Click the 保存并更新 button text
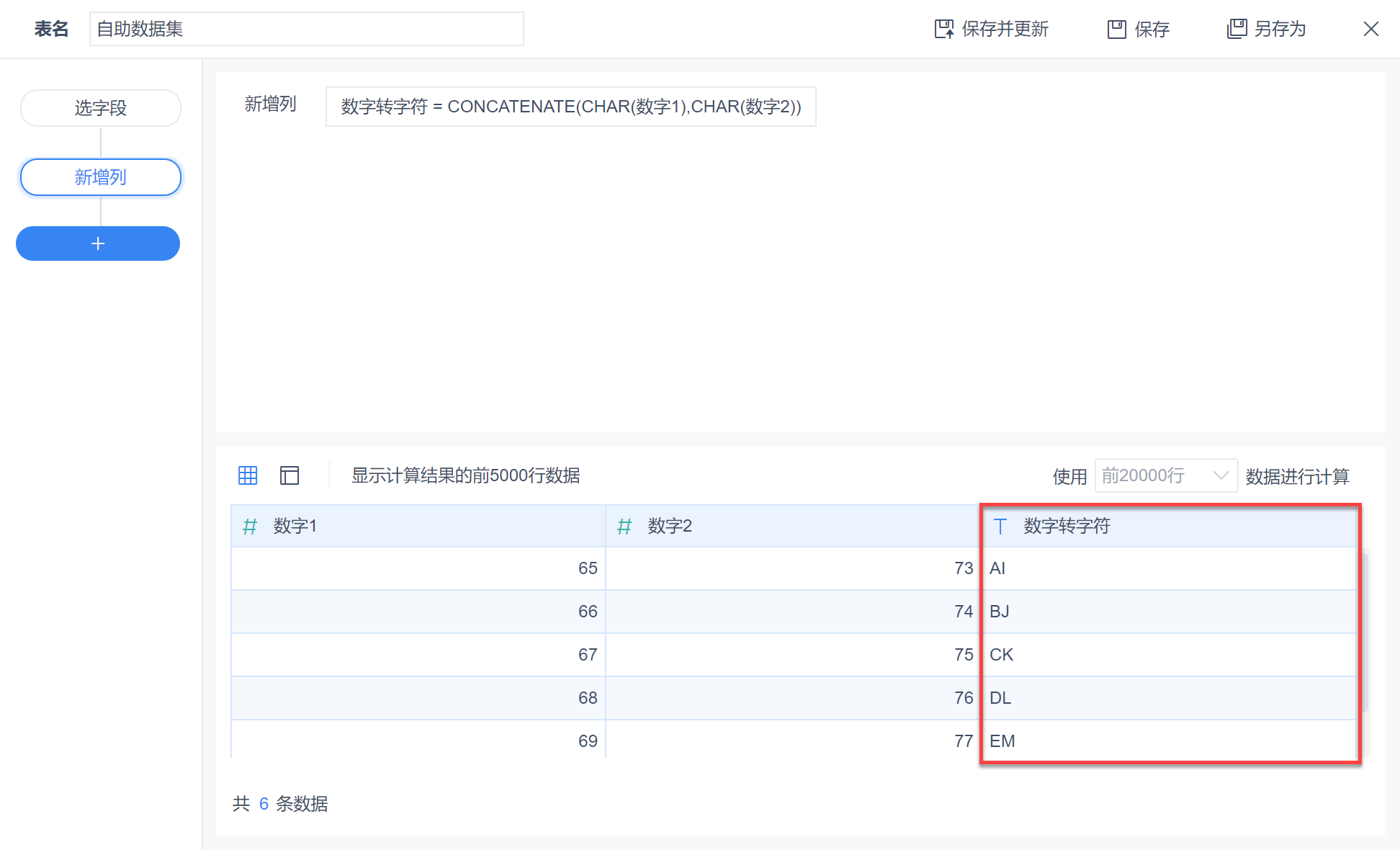This screenshot has width=1400, height=850. [x=1005, y=29]
